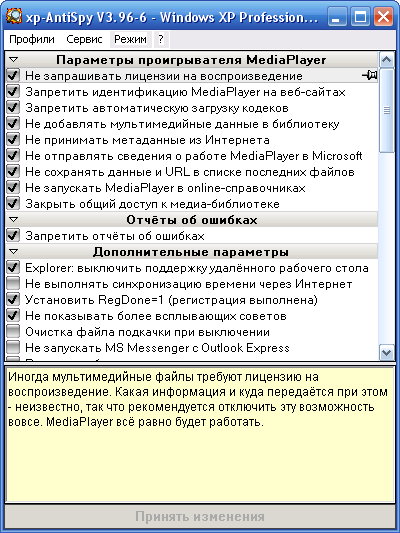Click the pin icon beside the license request option

tap(370, 75)
